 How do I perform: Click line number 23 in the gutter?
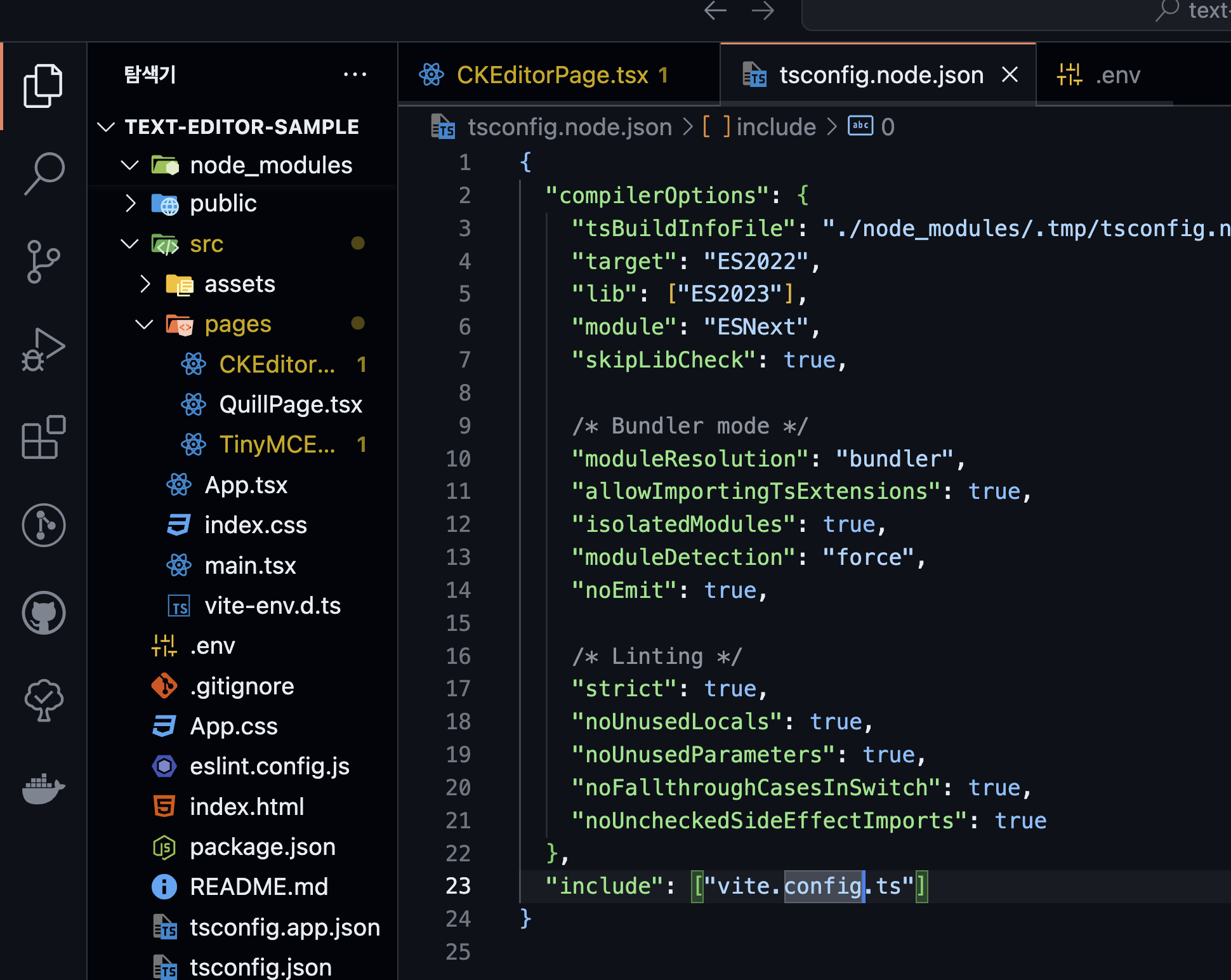click(x=458, y=886)
